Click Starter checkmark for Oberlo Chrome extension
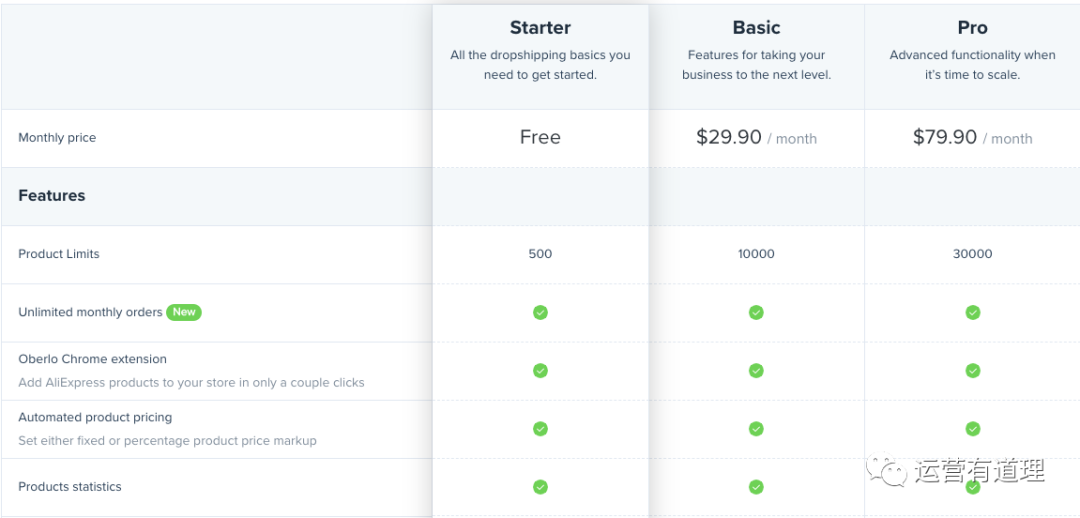Viewport: 1080px width, 518px height. [x=540, y=370]
